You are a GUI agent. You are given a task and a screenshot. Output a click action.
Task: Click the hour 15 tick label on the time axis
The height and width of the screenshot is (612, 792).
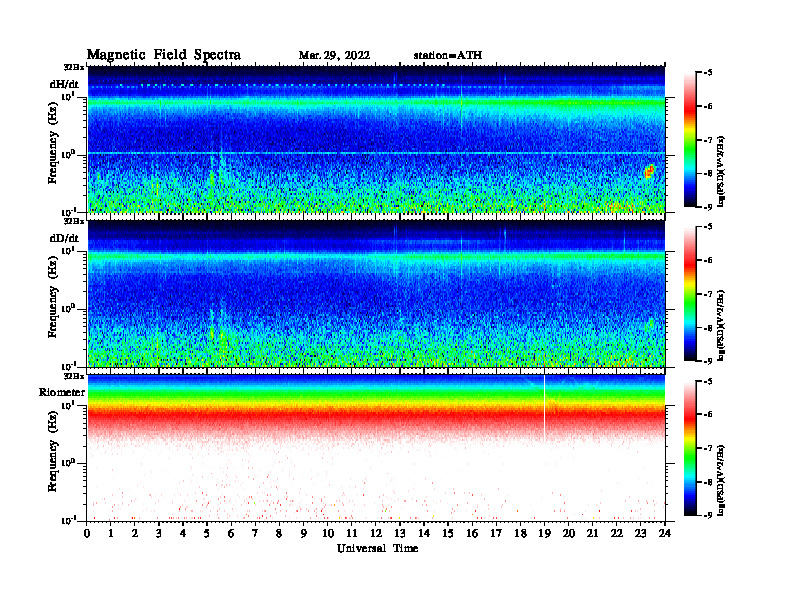(x=448, y=533)
